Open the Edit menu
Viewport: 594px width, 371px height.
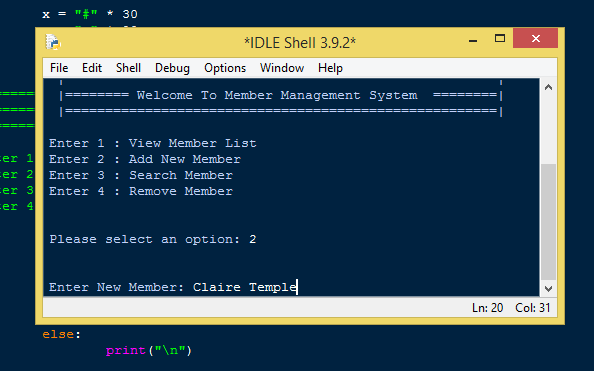tap(92, 68)
